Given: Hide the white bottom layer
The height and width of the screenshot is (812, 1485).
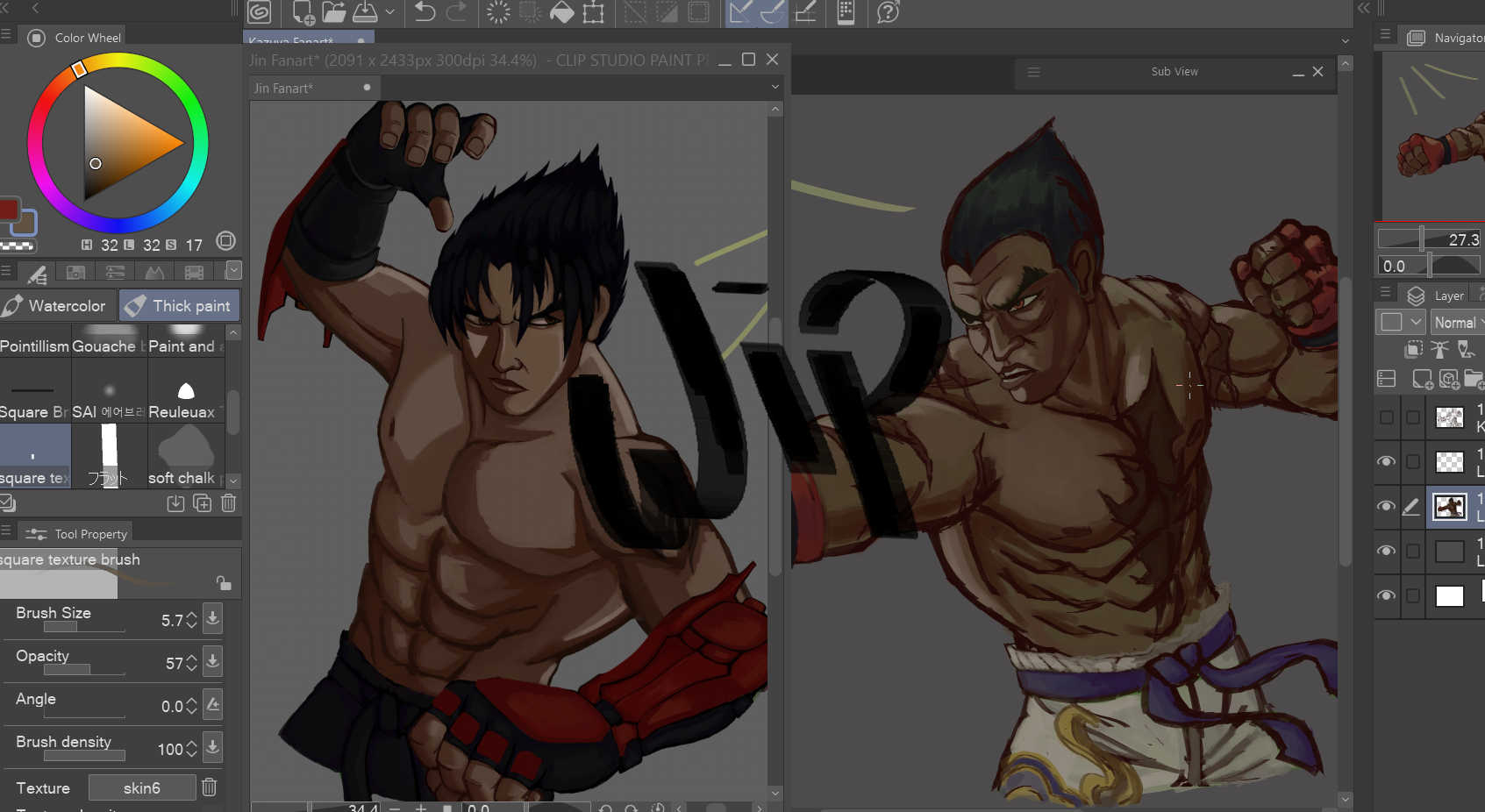Looking at the screenshot, I should 1386,595.
